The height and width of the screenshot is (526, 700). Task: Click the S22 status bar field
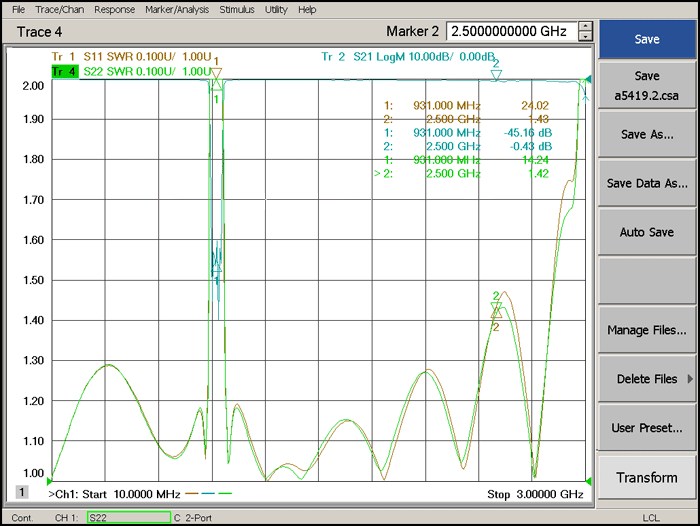pos(129,518)
